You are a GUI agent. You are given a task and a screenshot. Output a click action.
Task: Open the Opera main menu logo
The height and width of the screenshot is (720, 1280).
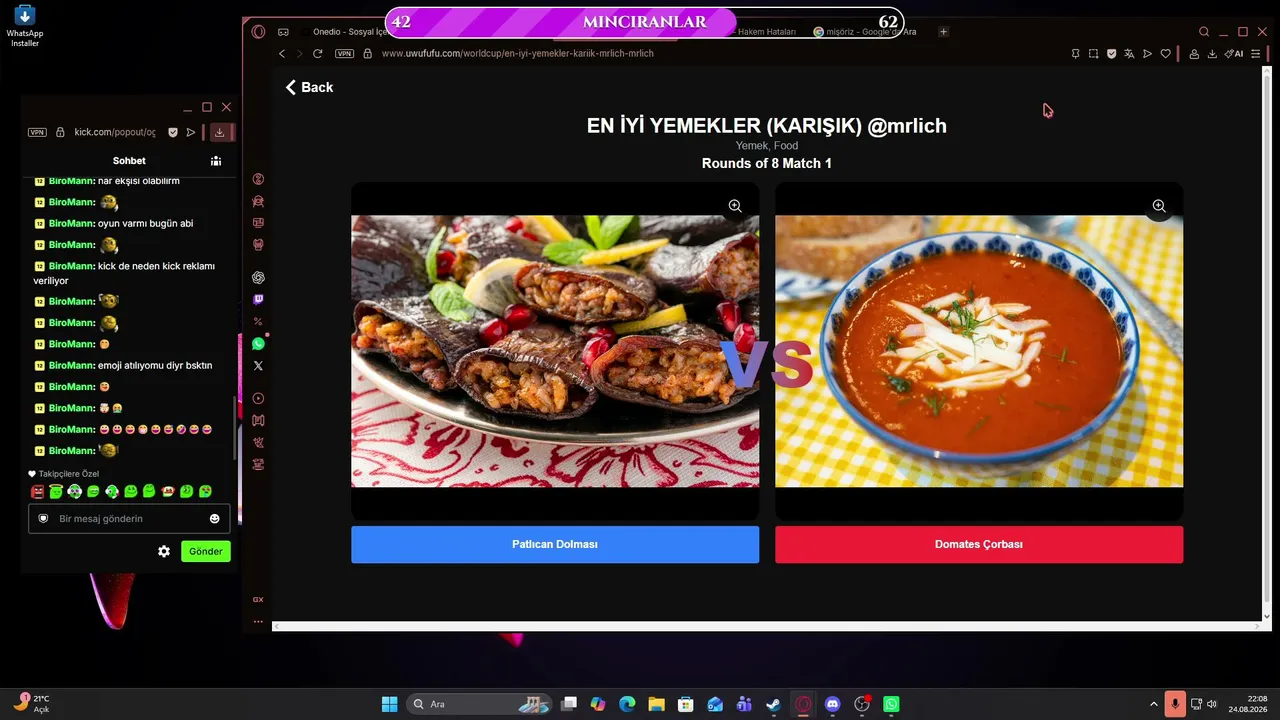point(258,31)
